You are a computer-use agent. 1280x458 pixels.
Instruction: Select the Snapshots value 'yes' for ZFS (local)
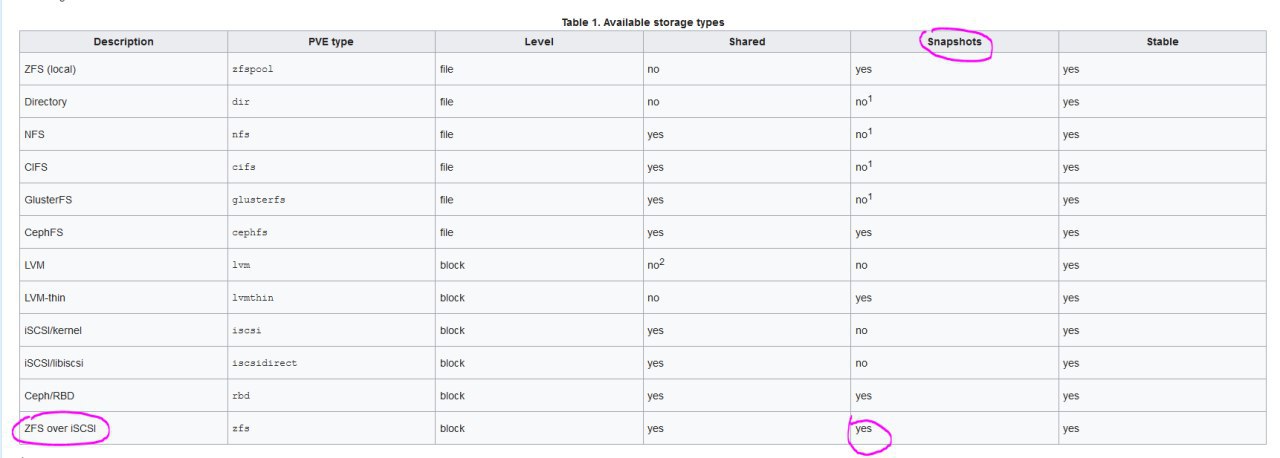[x=864, y=70]
